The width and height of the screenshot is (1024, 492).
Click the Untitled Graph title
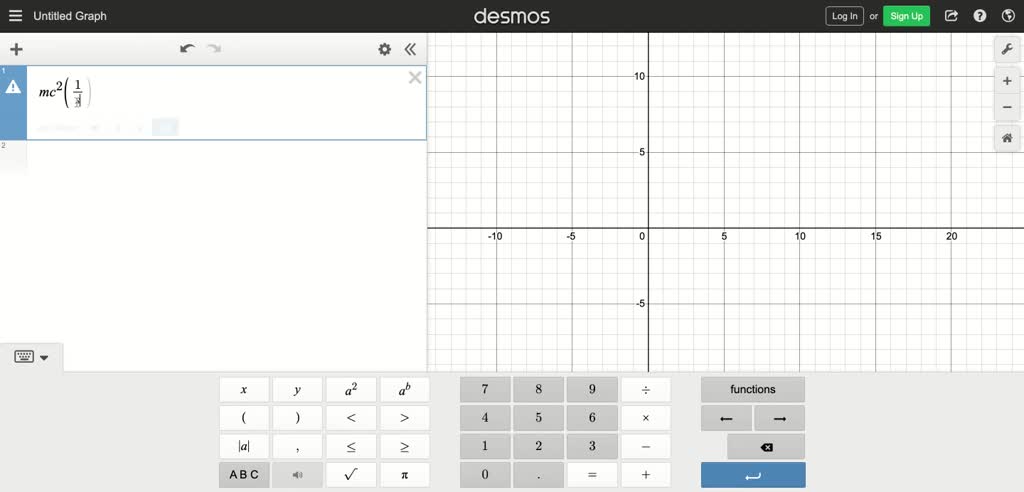(x=70, y=16)
